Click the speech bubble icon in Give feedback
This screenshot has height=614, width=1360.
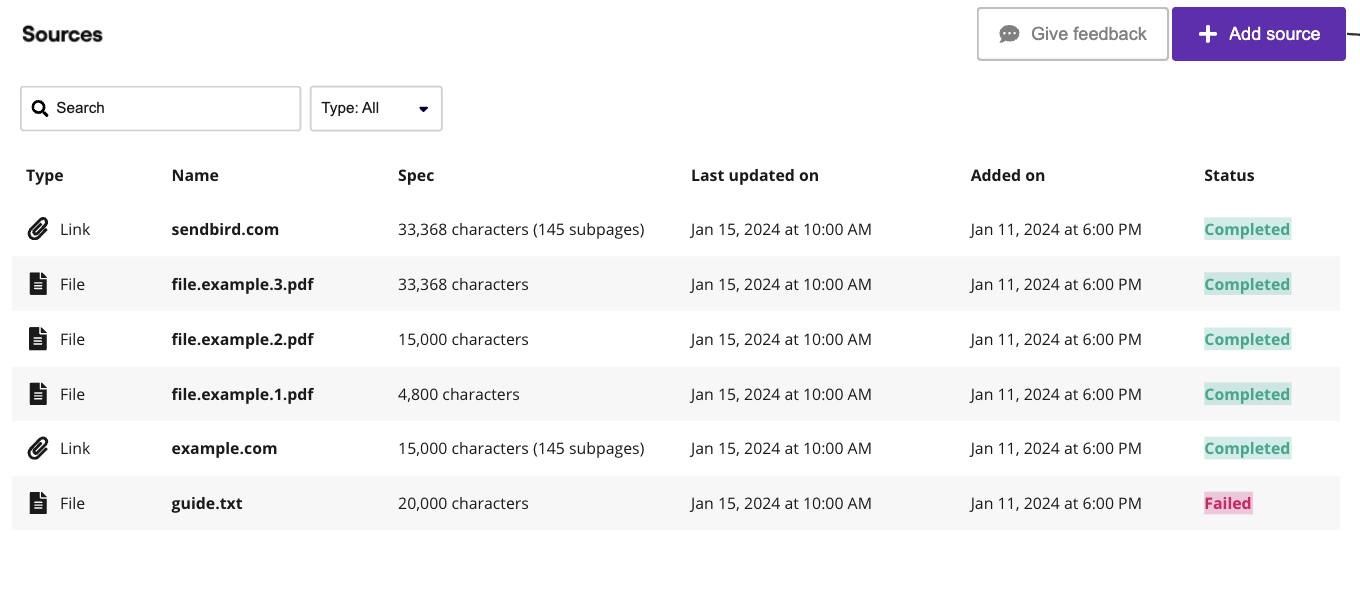tap(1009, 34)
